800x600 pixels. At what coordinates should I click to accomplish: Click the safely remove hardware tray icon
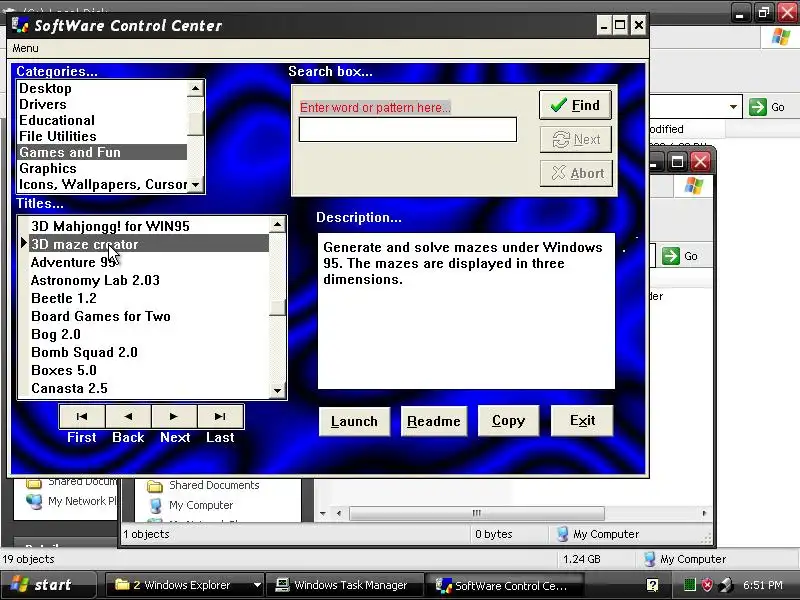pos(725,585)
